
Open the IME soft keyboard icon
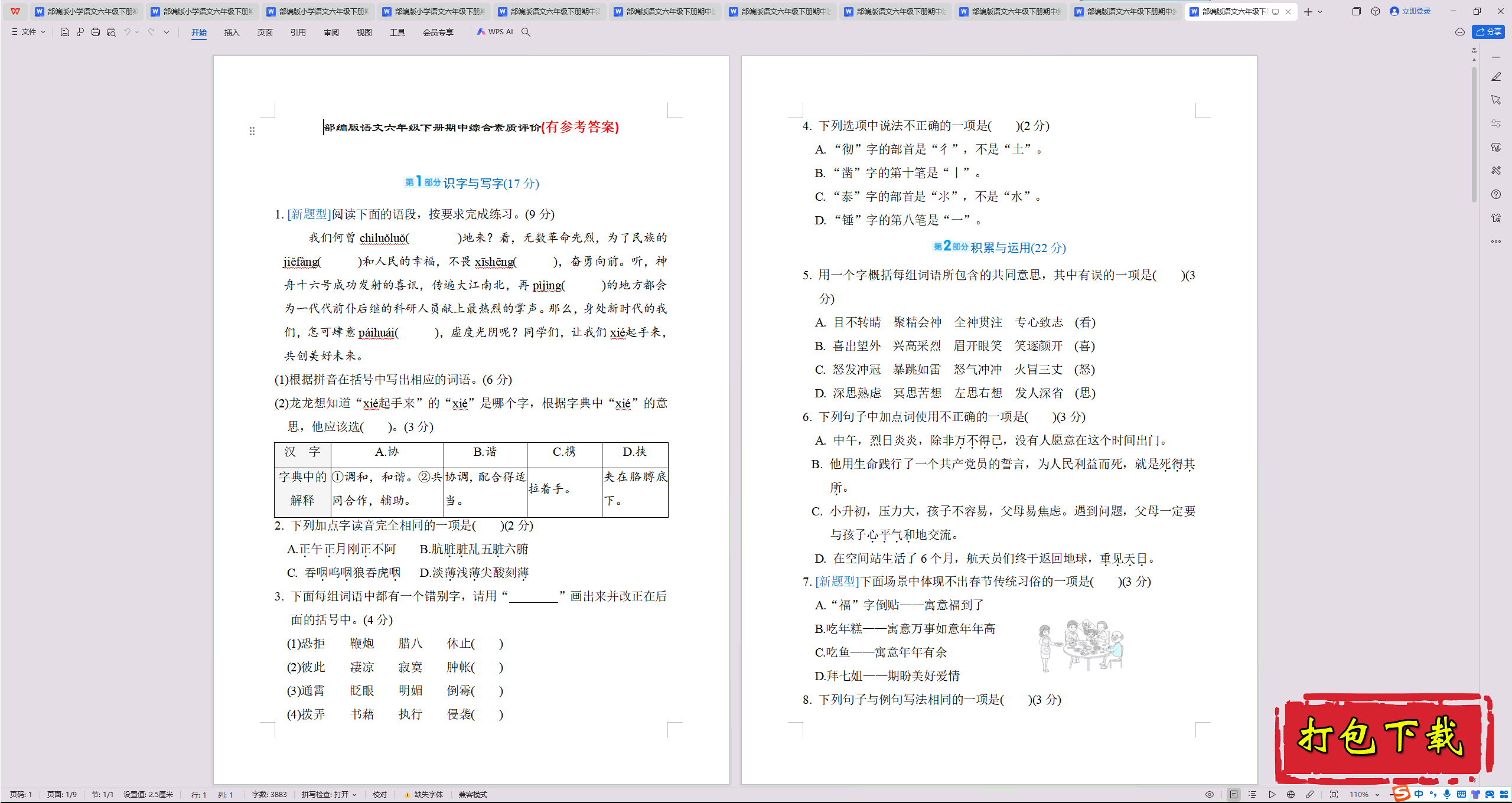click(x=1461, y=795)
